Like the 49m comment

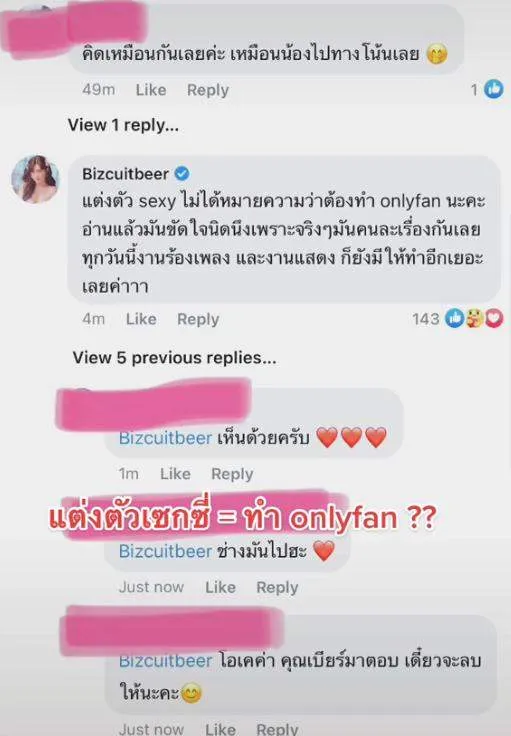tap(151, 90)
